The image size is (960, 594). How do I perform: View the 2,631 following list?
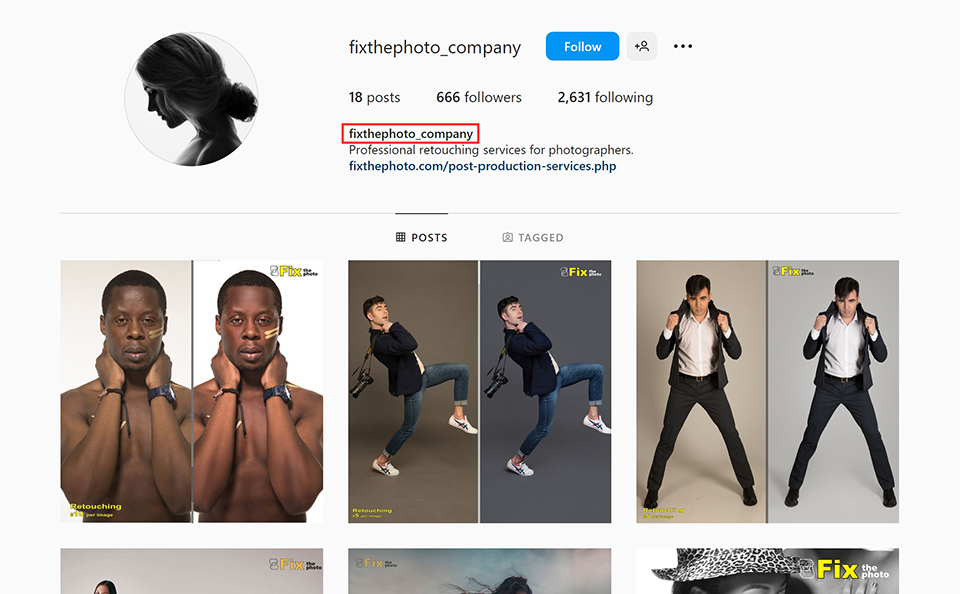[x=605, y=97]
